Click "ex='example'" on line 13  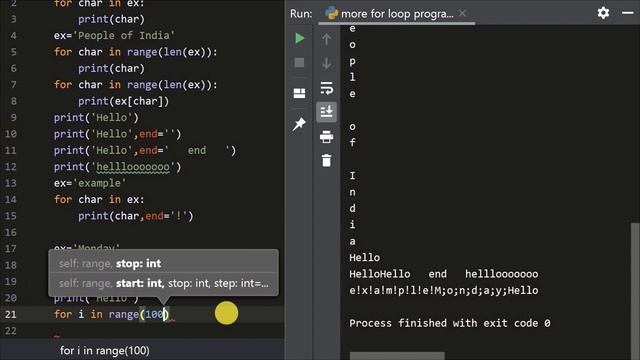[90, 183]
